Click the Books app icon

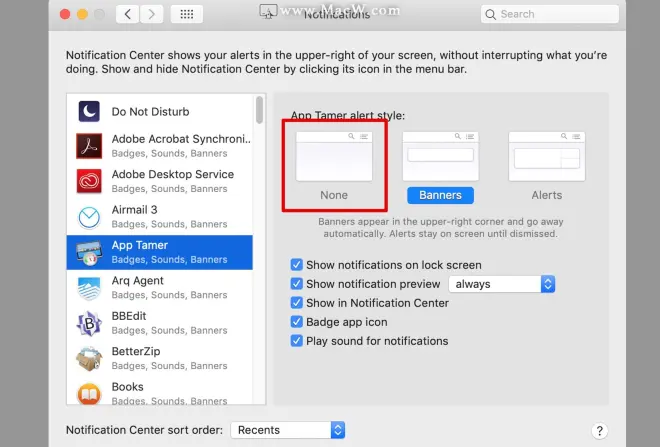click(x=89, y=394)
